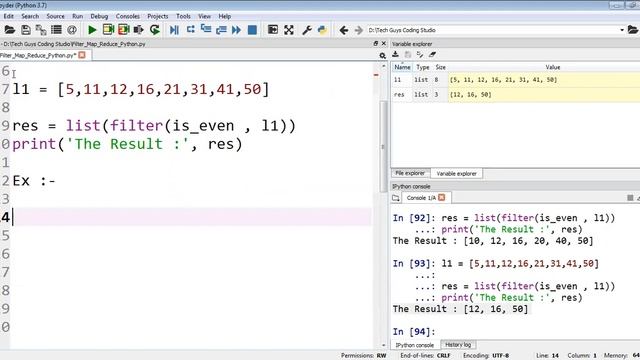Save the current file using floppy icon

(x=26, y=30)
